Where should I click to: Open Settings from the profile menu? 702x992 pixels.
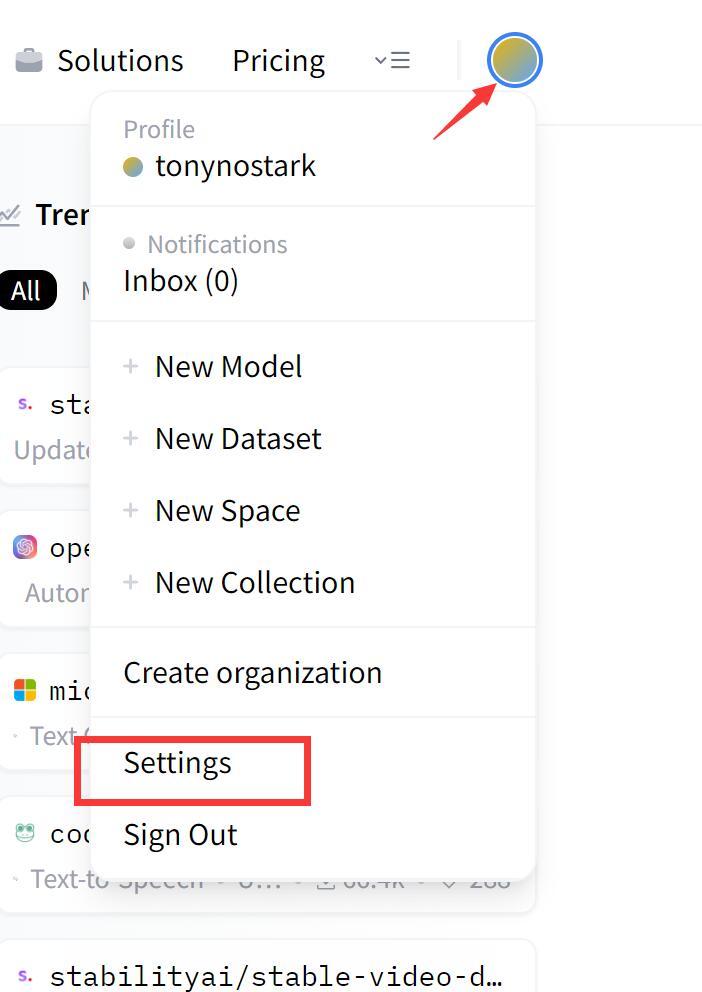[x=178, y=763]
